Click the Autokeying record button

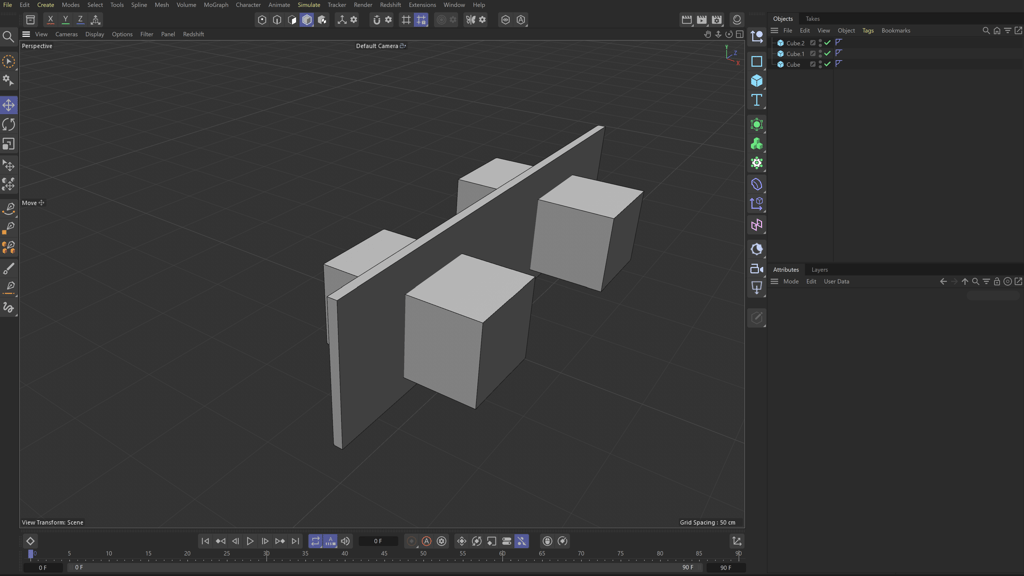(426, 541)
